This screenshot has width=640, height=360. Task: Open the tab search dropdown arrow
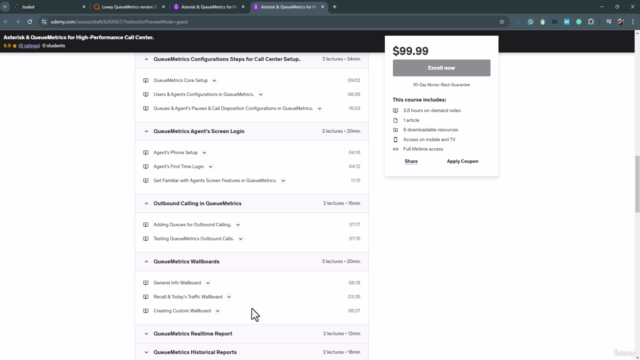[5, 7]
